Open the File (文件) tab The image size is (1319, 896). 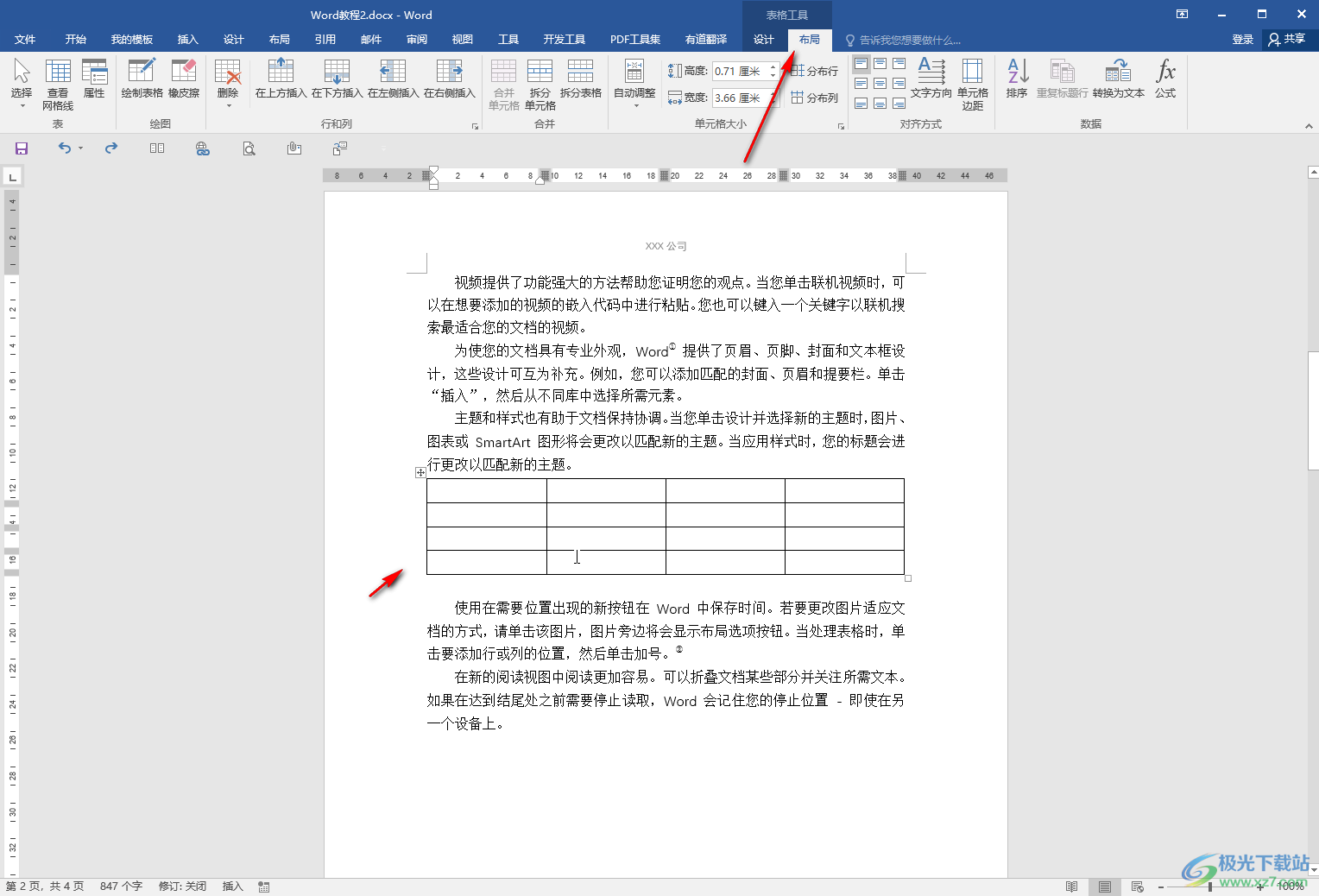[25, 40]
